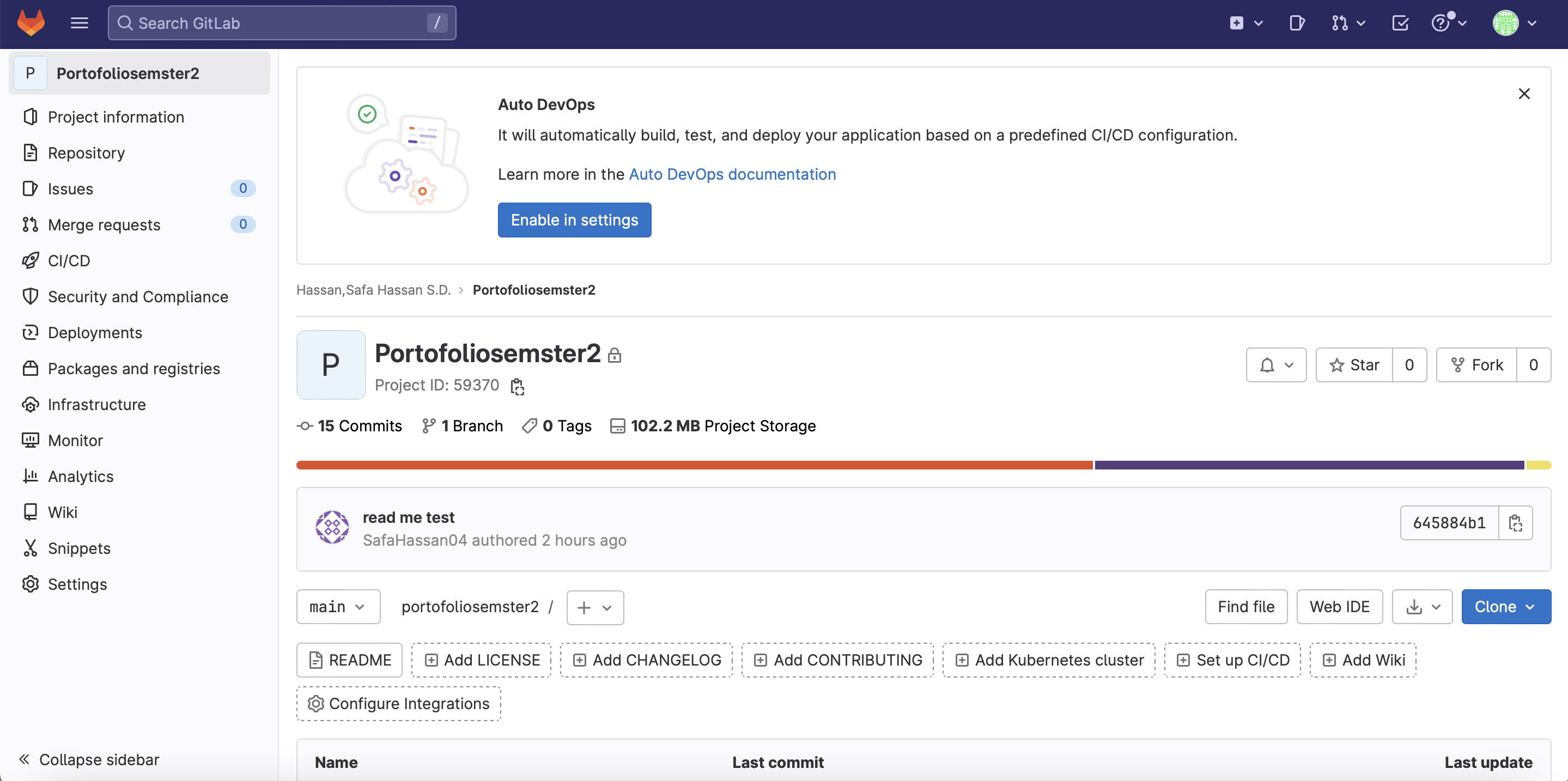Go to CI/CD in the sidebar
This screenshot has height=781, width=1568.
pos(69,260)
